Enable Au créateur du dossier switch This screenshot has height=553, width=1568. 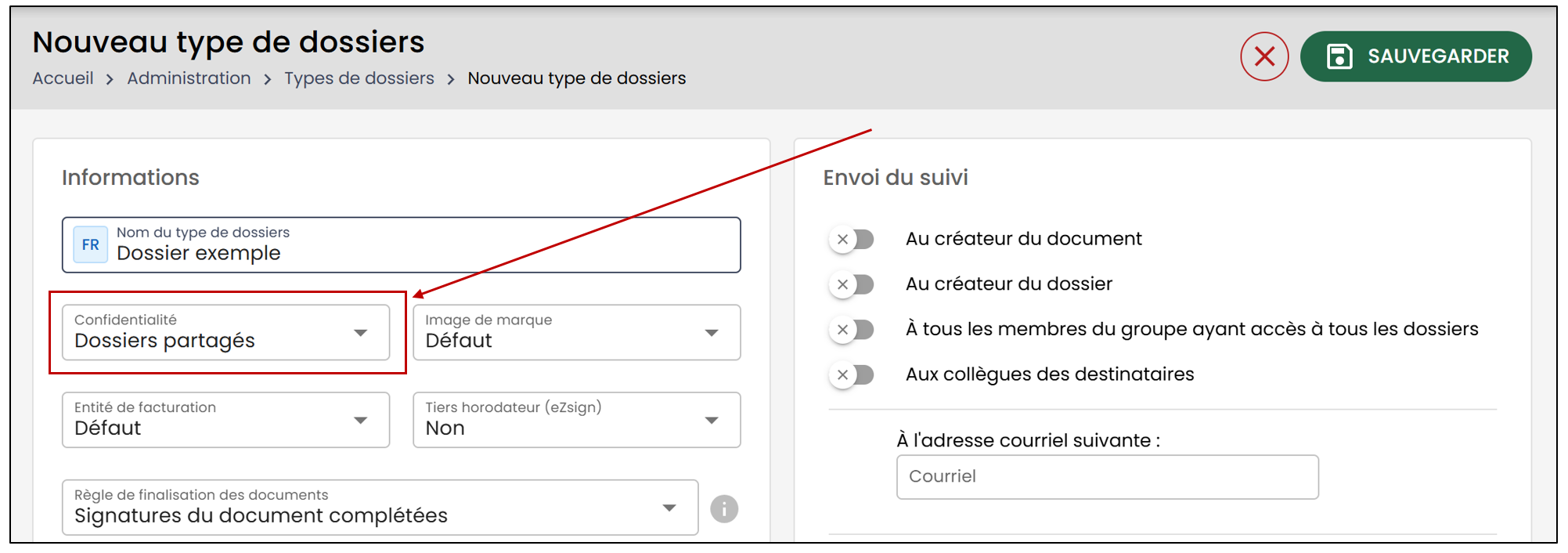pos(852,284)
